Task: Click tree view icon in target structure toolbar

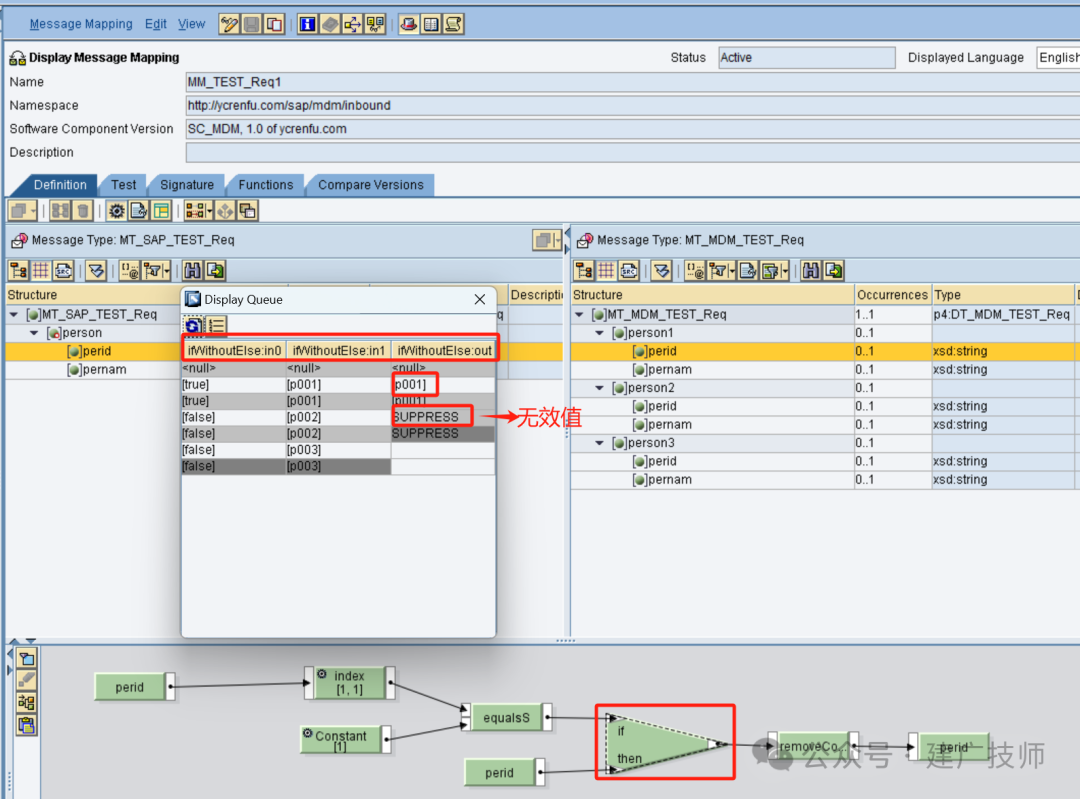Action: (584, 271)
